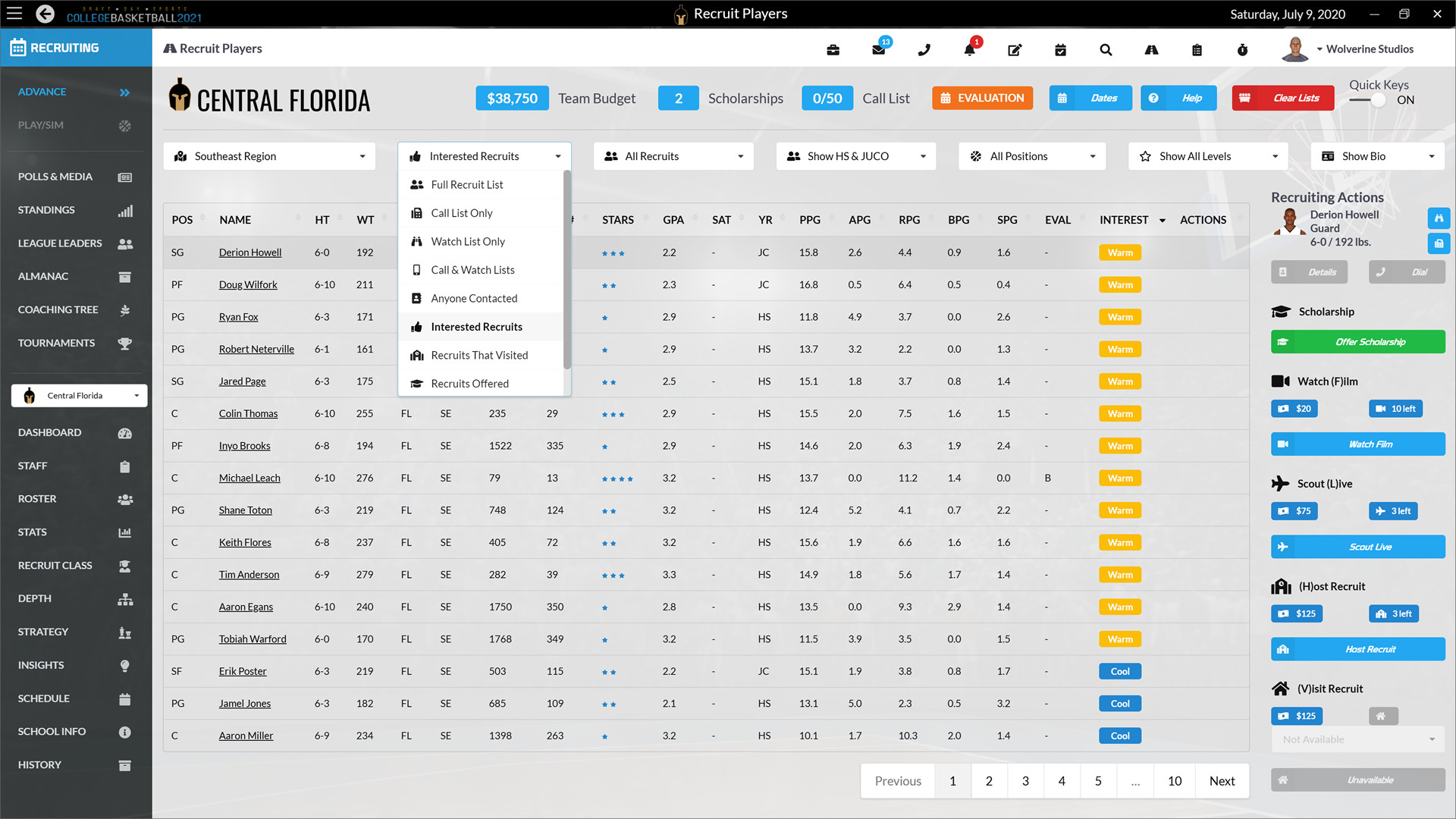Open Colin Thomas's recruit profile link
Screen dimensions: 1456x819
(248, 413)
